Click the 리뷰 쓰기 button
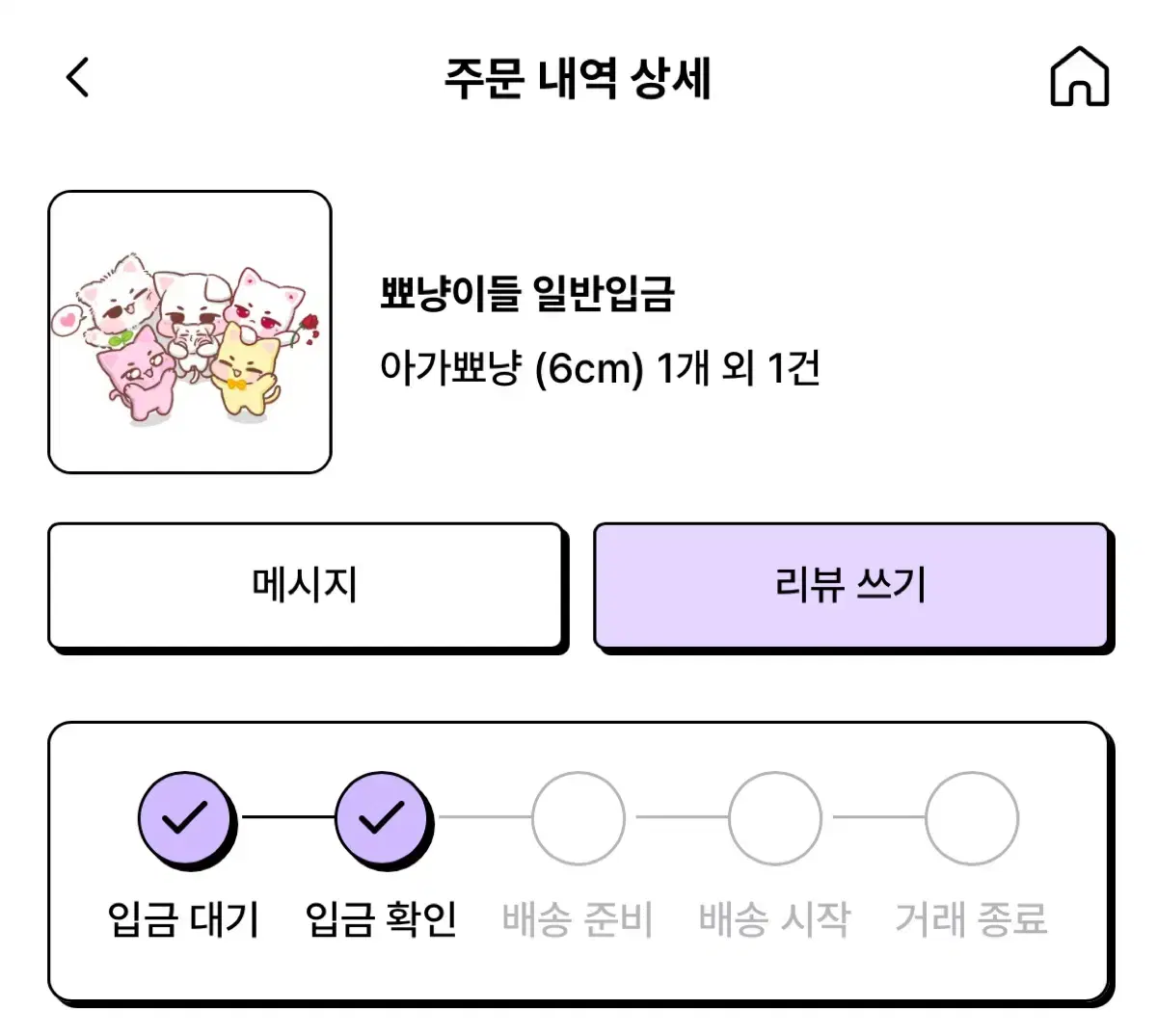The image size is (1157, 1036). tap(851, 586)
